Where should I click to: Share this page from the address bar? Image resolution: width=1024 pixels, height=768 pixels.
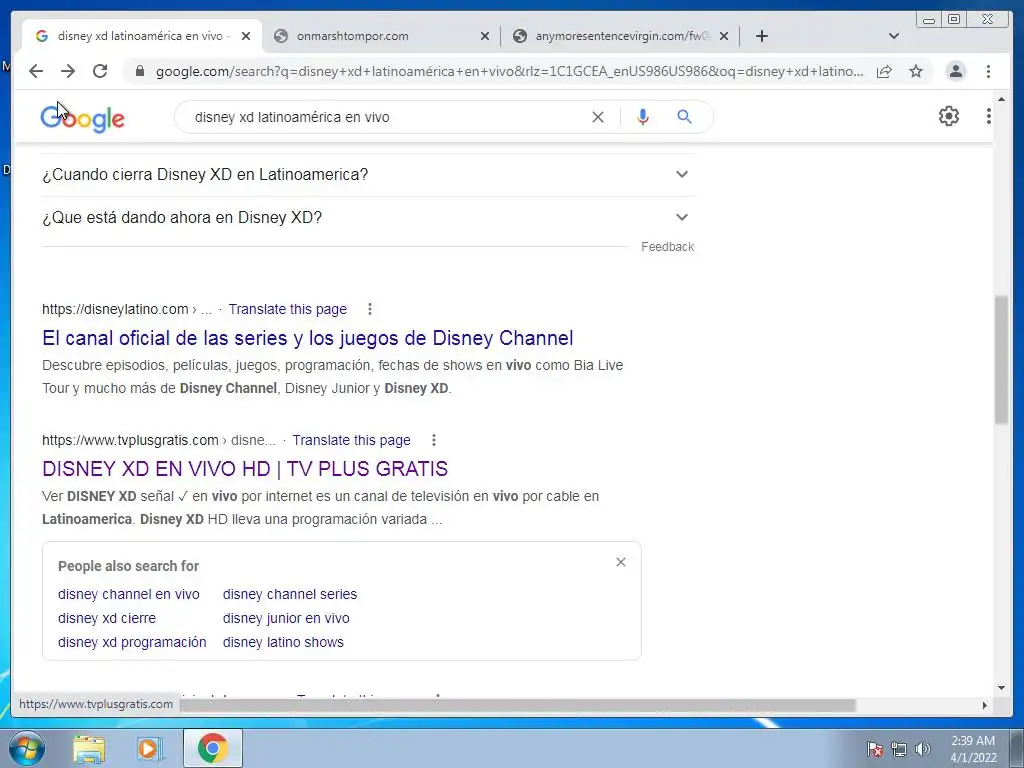[x=884, y=71]
